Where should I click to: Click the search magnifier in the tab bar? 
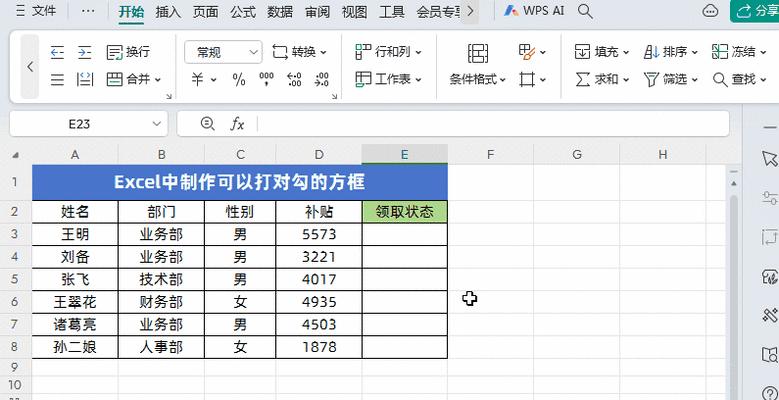click(x=586, y=11)
